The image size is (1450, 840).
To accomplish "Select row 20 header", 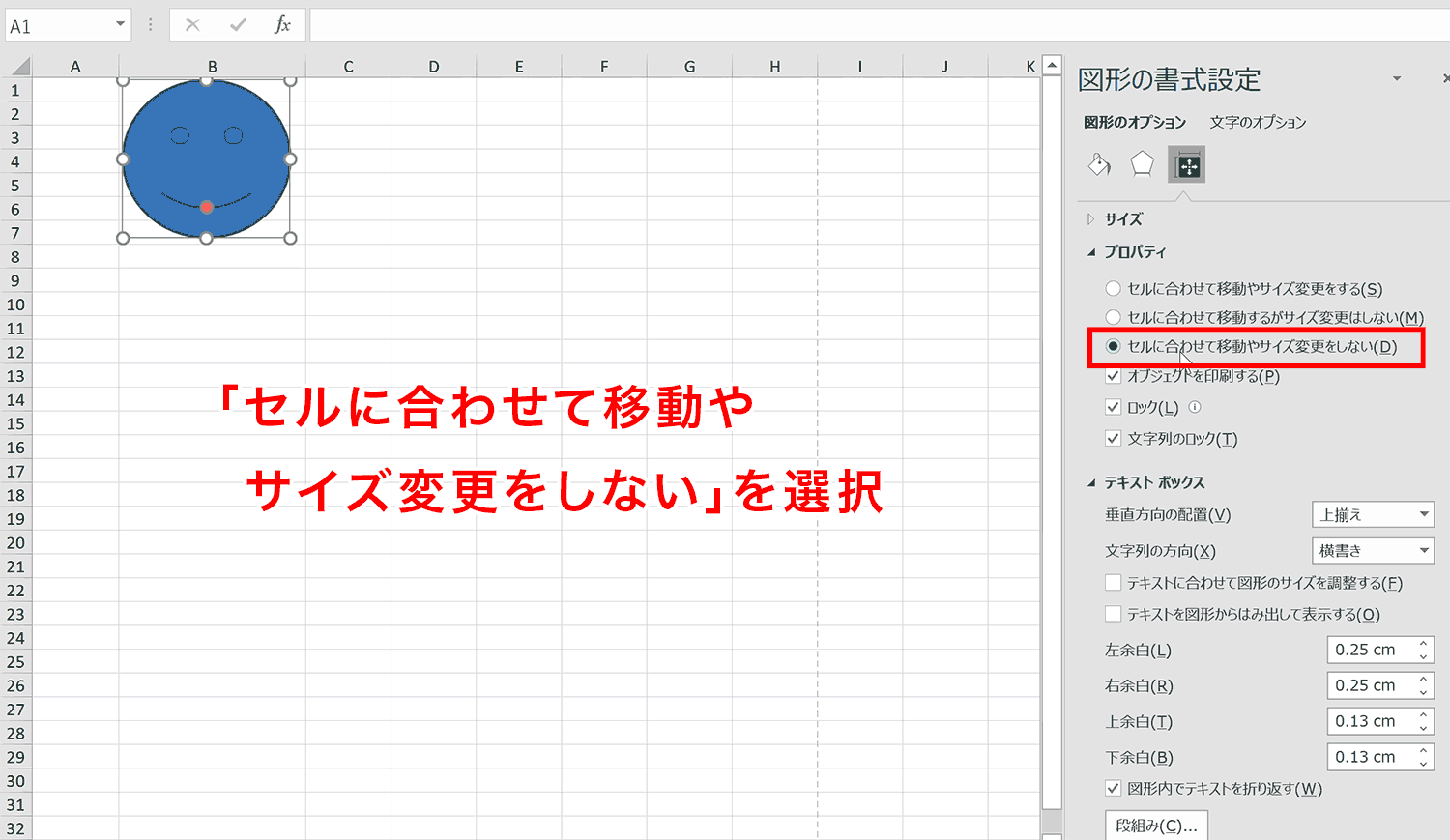I will click(15, 542).
